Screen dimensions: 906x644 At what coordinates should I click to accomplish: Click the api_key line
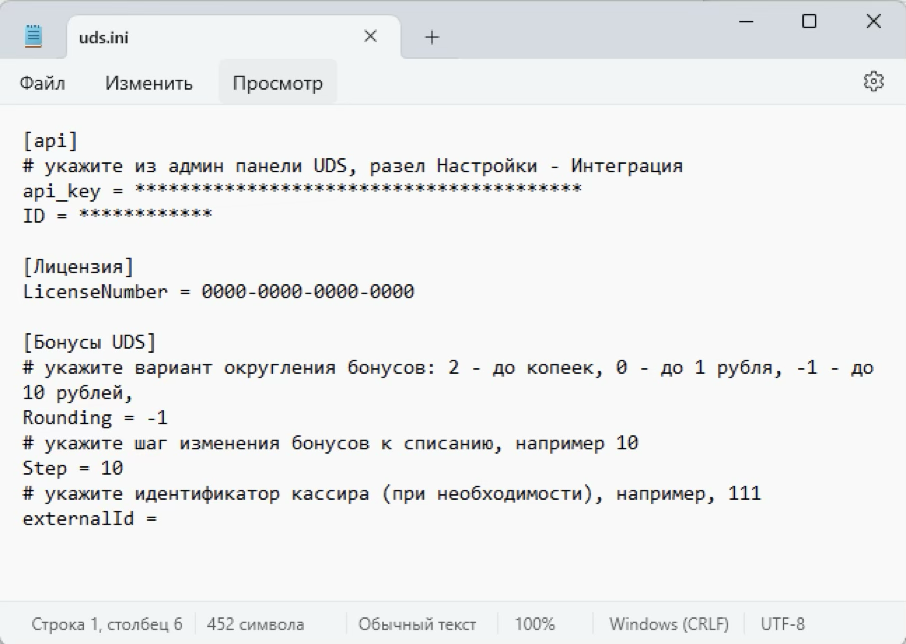coord(302,191)
